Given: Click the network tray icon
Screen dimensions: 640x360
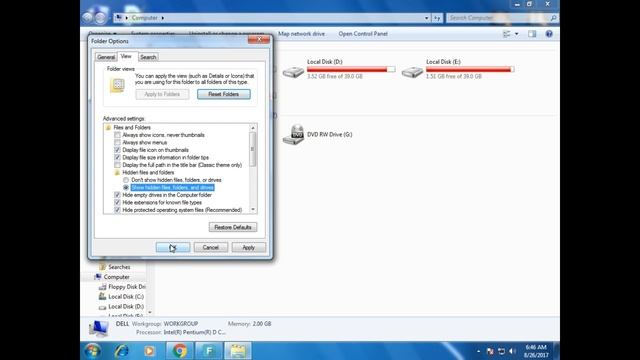Looking at the screenshot, I should [501, 351].
